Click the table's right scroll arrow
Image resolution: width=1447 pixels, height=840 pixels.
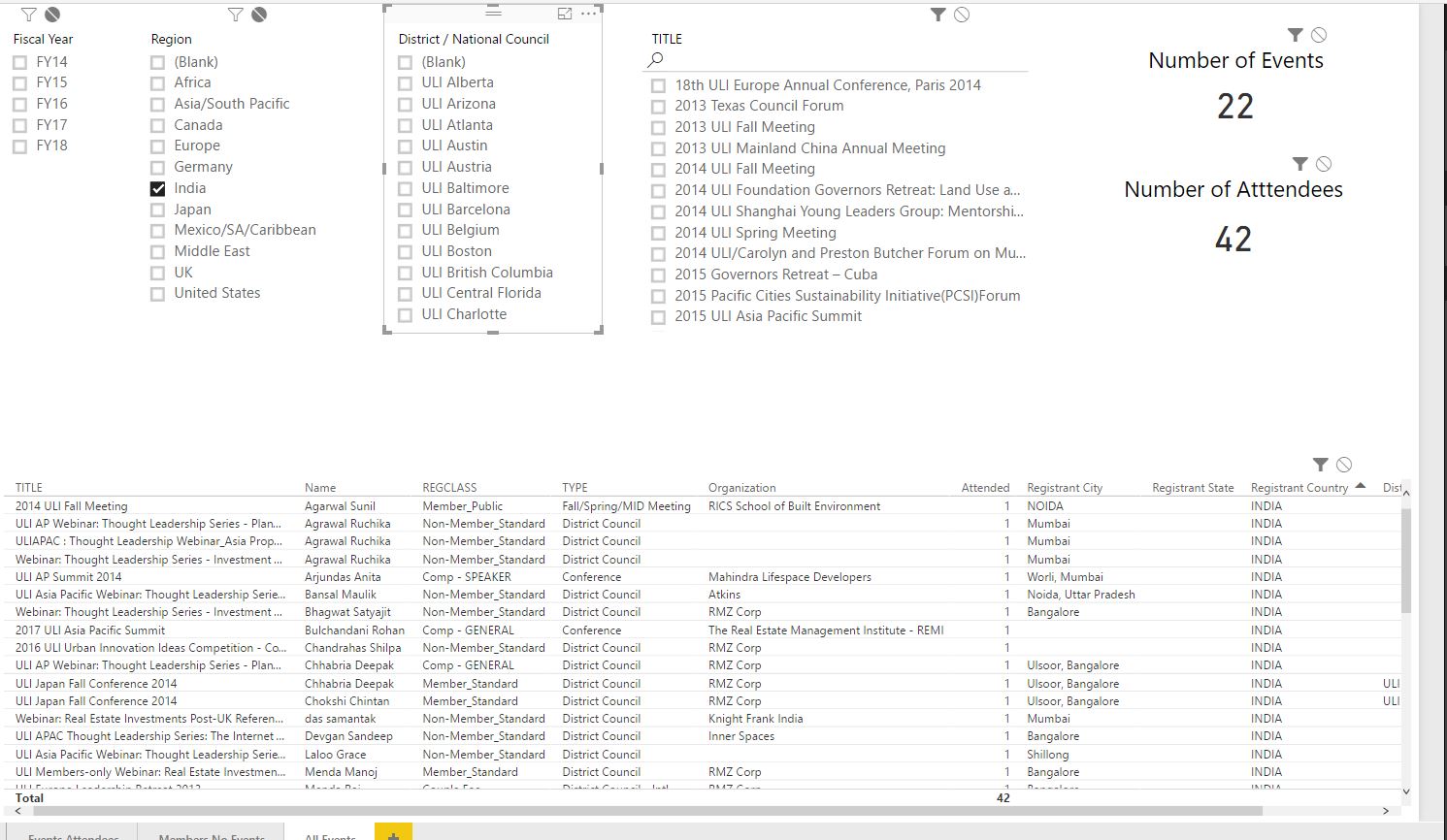pyautogui.click(x=1386, y=811)
